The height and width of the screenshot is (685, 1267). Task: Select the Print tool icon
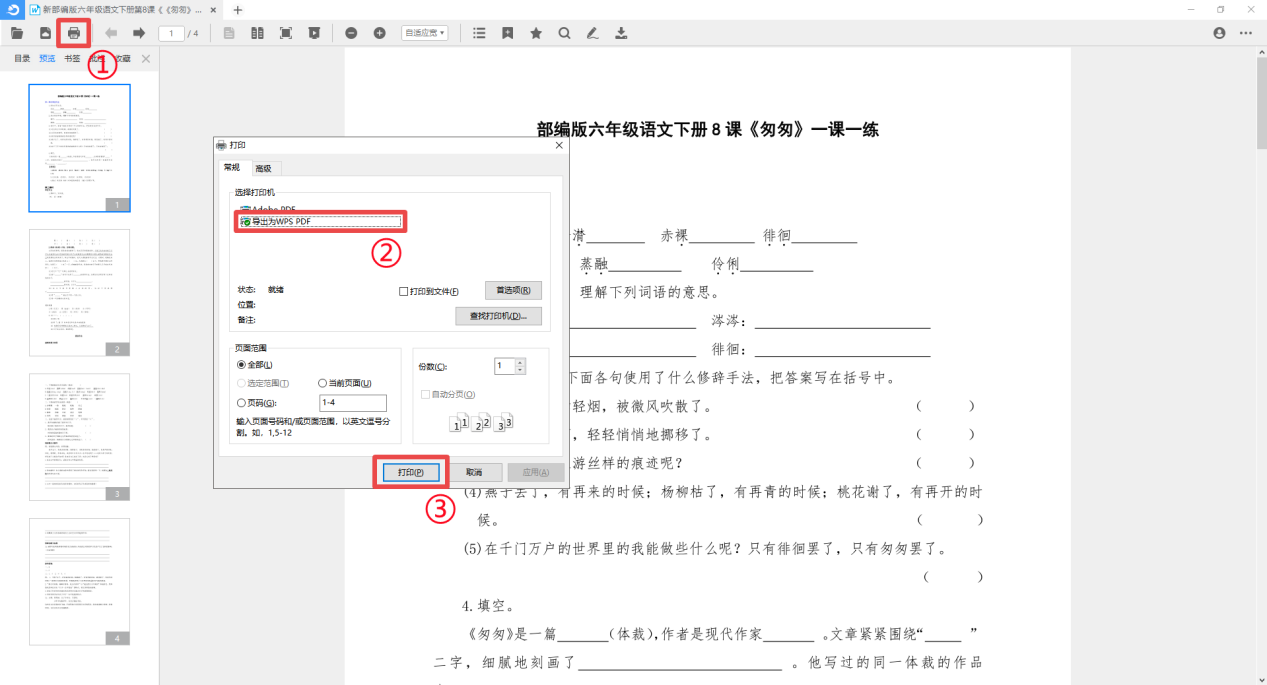click(x=73, y=32)
